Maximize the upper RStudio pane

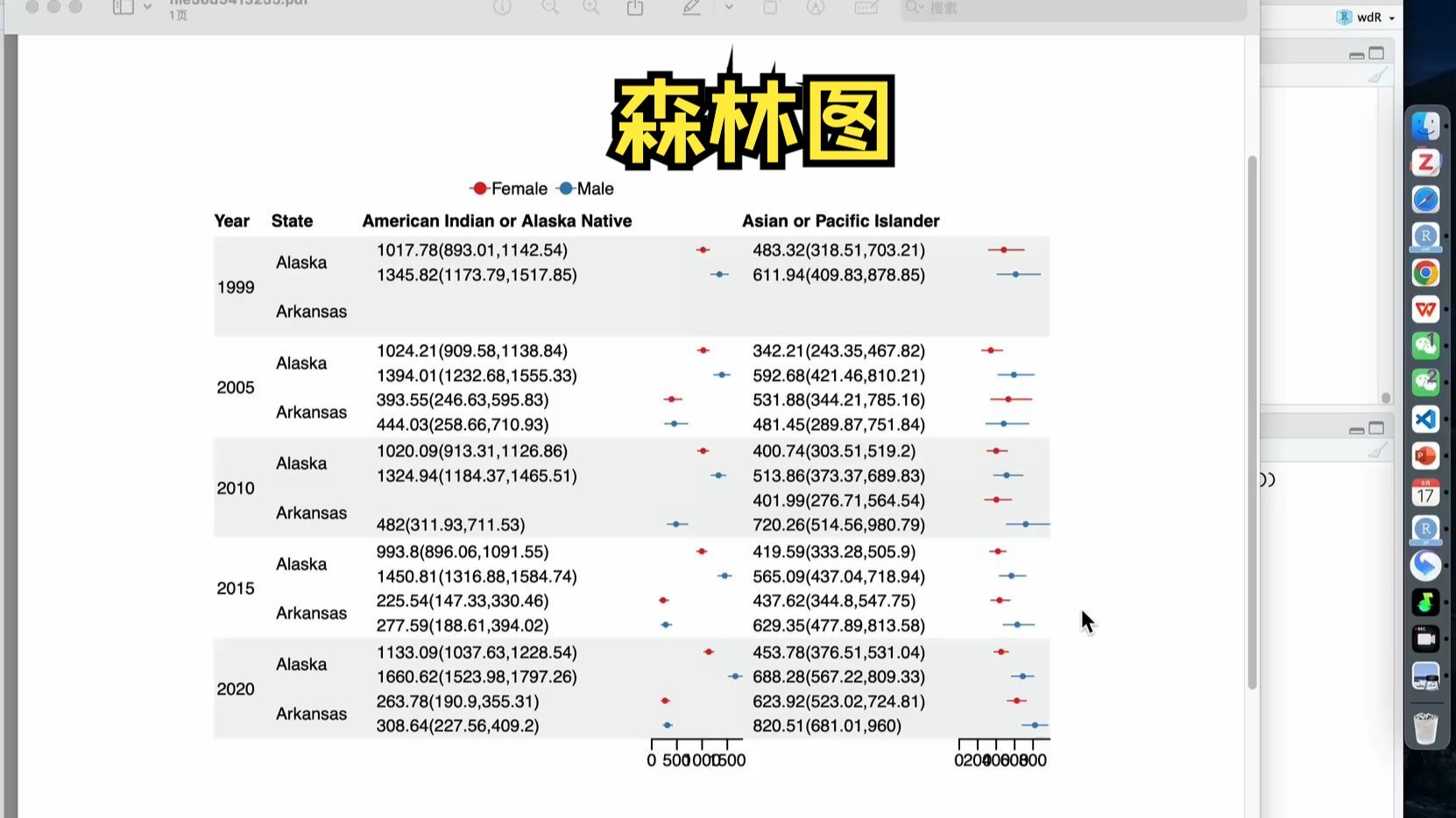pos(1377,53)
